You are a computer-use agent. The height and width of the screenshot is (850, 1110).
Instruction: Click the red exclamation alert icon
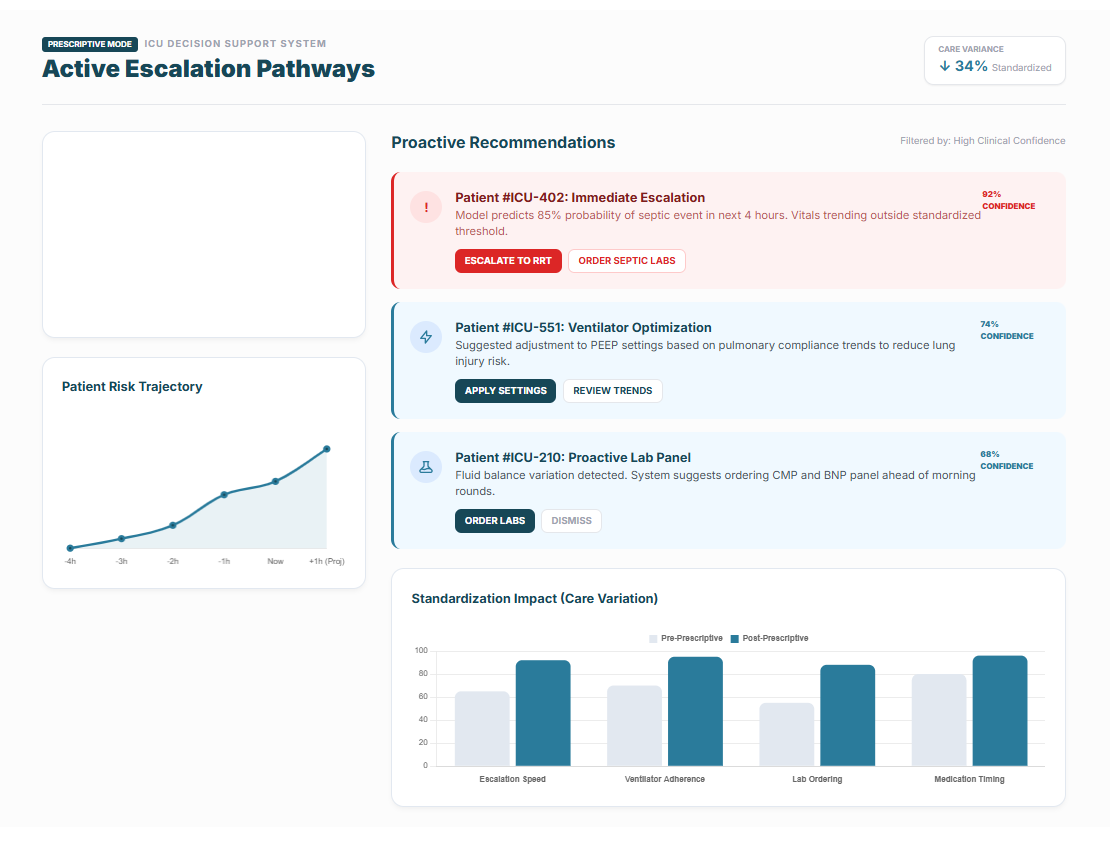426,207
